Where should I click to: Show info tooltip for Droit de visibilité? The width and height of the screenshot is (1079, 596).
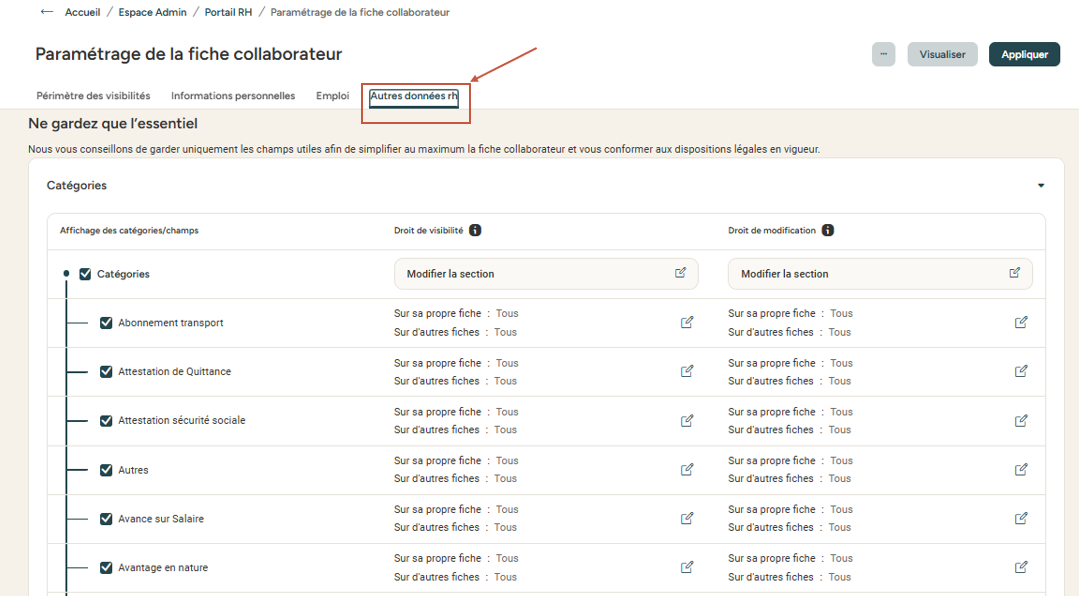[475, 231]
